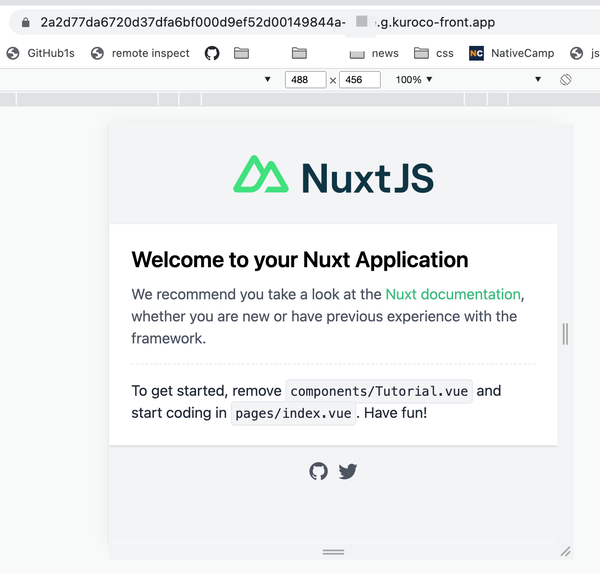Viewport: 600px width, 573px height.
Task: Open the remote inspect bookmark
Action: (x=140, y=53)
